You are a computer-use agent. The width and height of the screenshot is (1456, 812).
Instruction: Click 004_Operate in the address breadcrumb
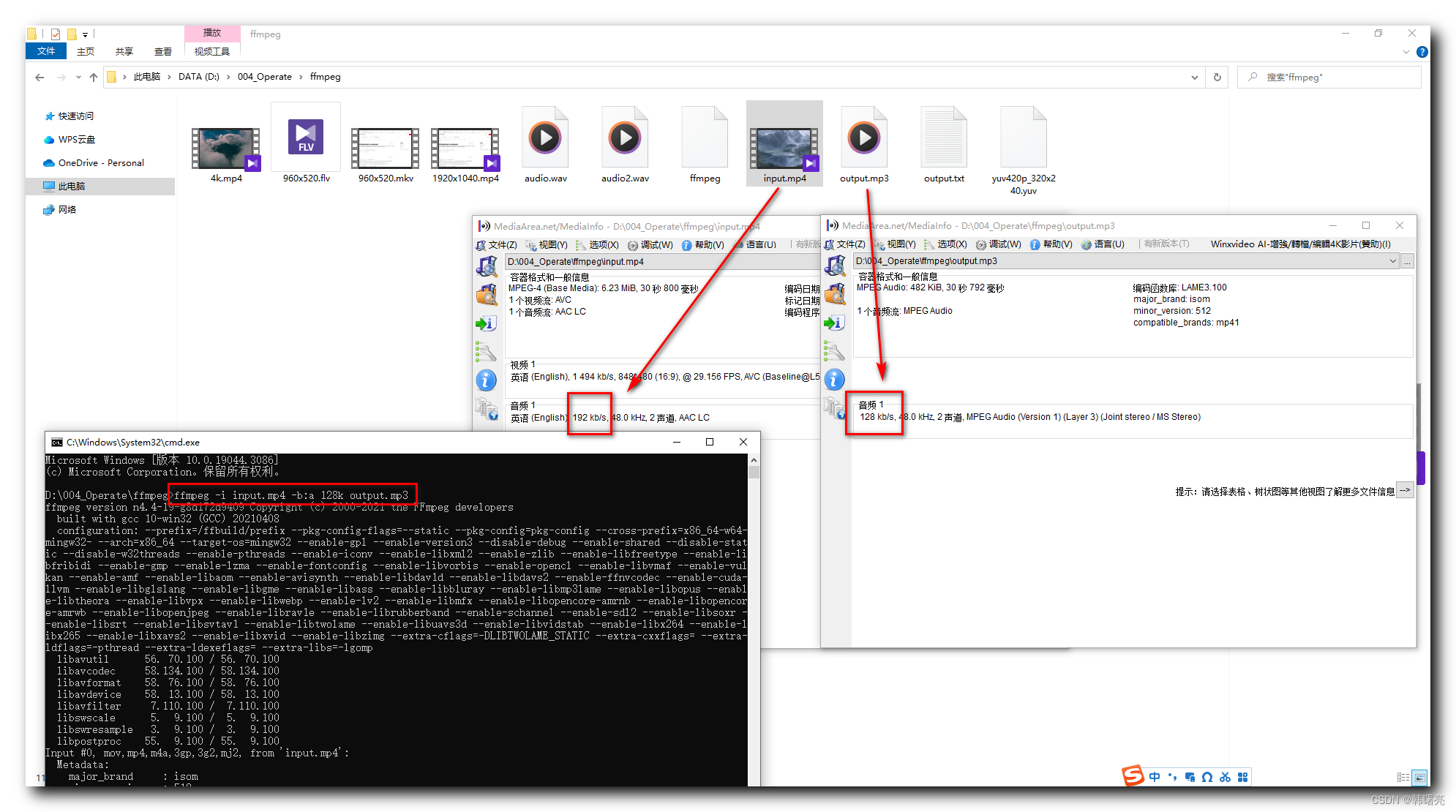264,77
